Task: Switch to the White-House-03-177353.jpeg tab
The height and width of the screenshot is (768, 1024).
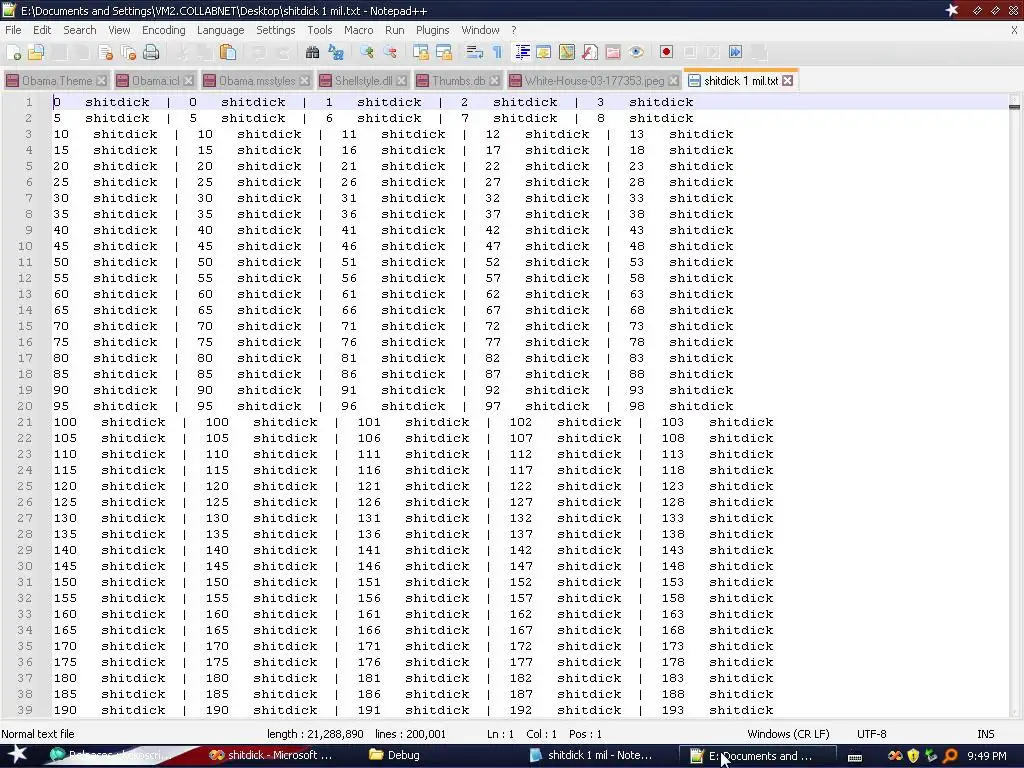Action: (x=594, y=80)
